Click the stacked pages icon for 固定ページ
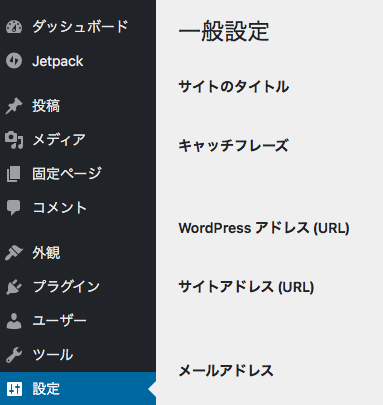This screenshot has width=383, height=405. click(14, 174)
